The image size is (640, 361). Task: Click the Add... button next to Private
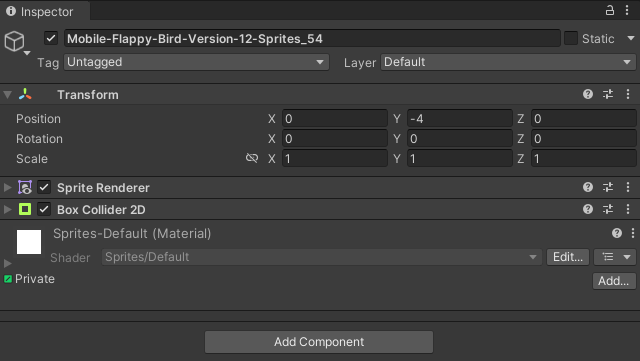tap(614, 281)
